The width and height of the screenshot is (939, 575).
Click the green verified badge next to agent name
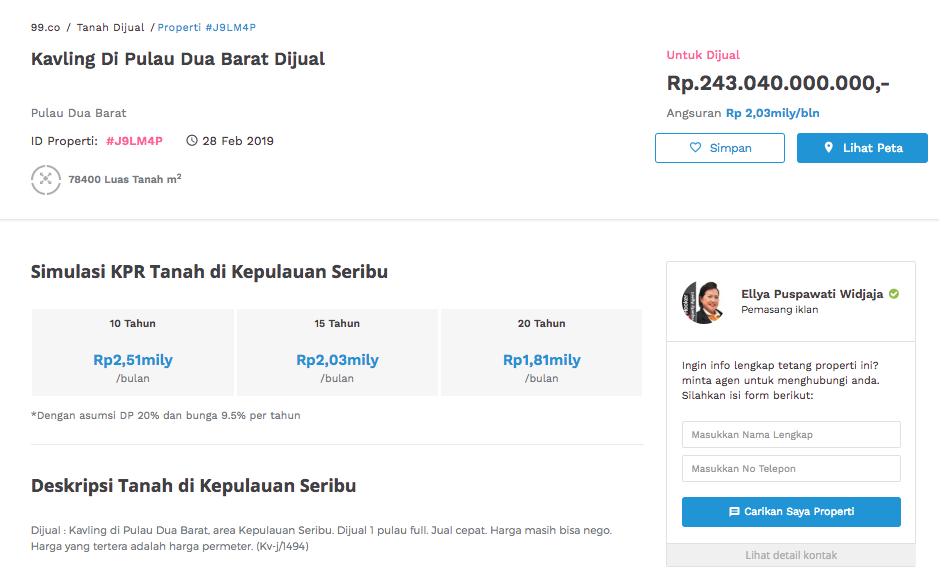pos(893,293)
